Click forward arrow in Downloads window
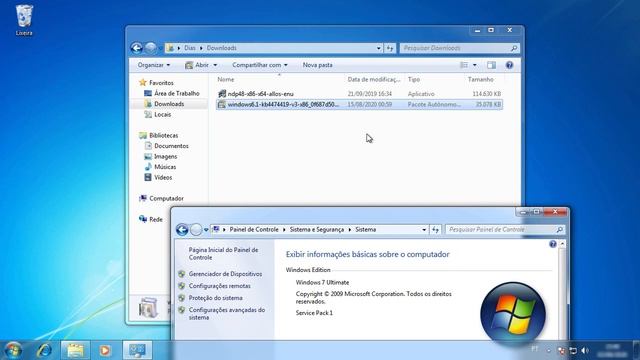 (x=151, y=48)
